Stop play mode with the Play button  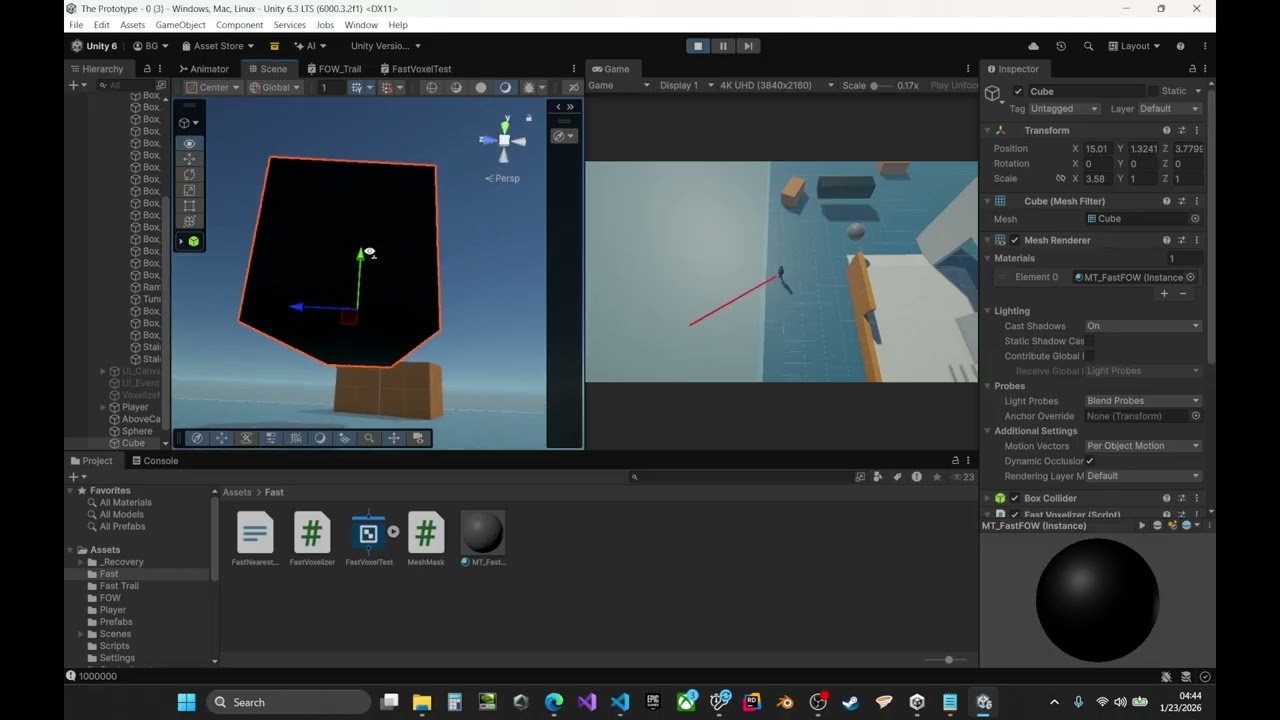click(698, 46)
